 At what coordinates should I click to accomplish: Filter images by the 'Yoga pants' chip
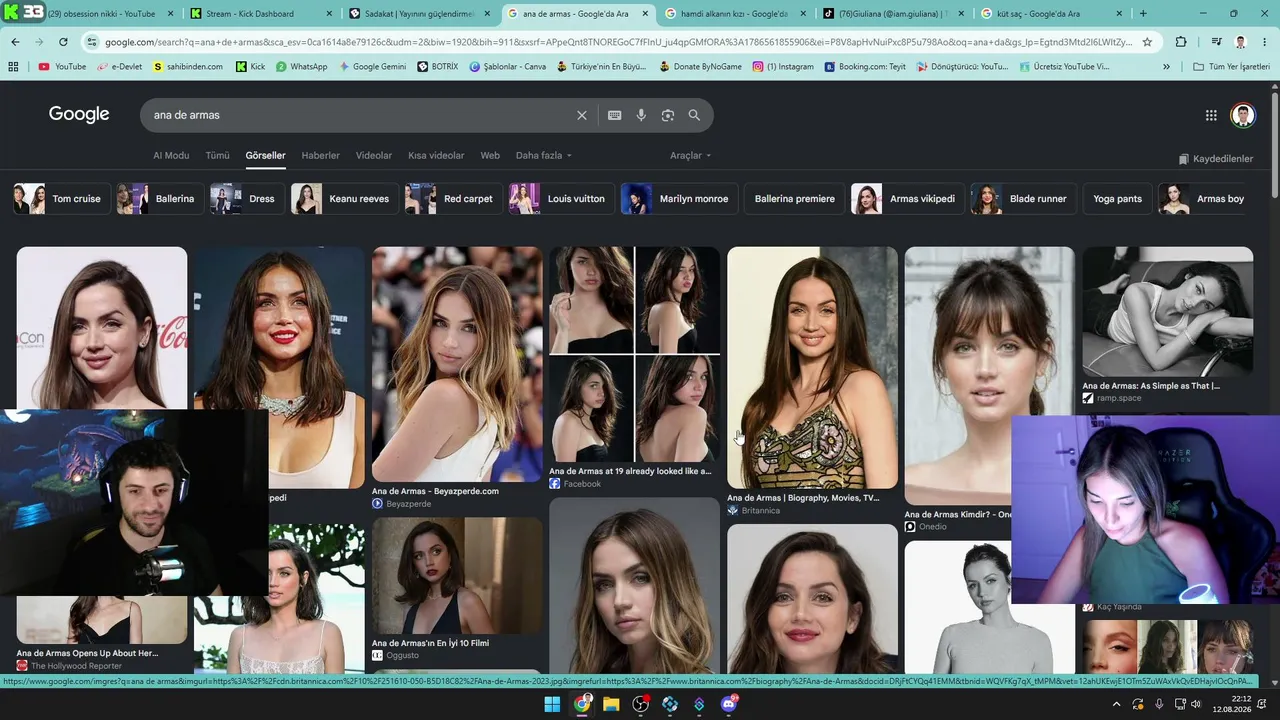tap(1117, 199)
